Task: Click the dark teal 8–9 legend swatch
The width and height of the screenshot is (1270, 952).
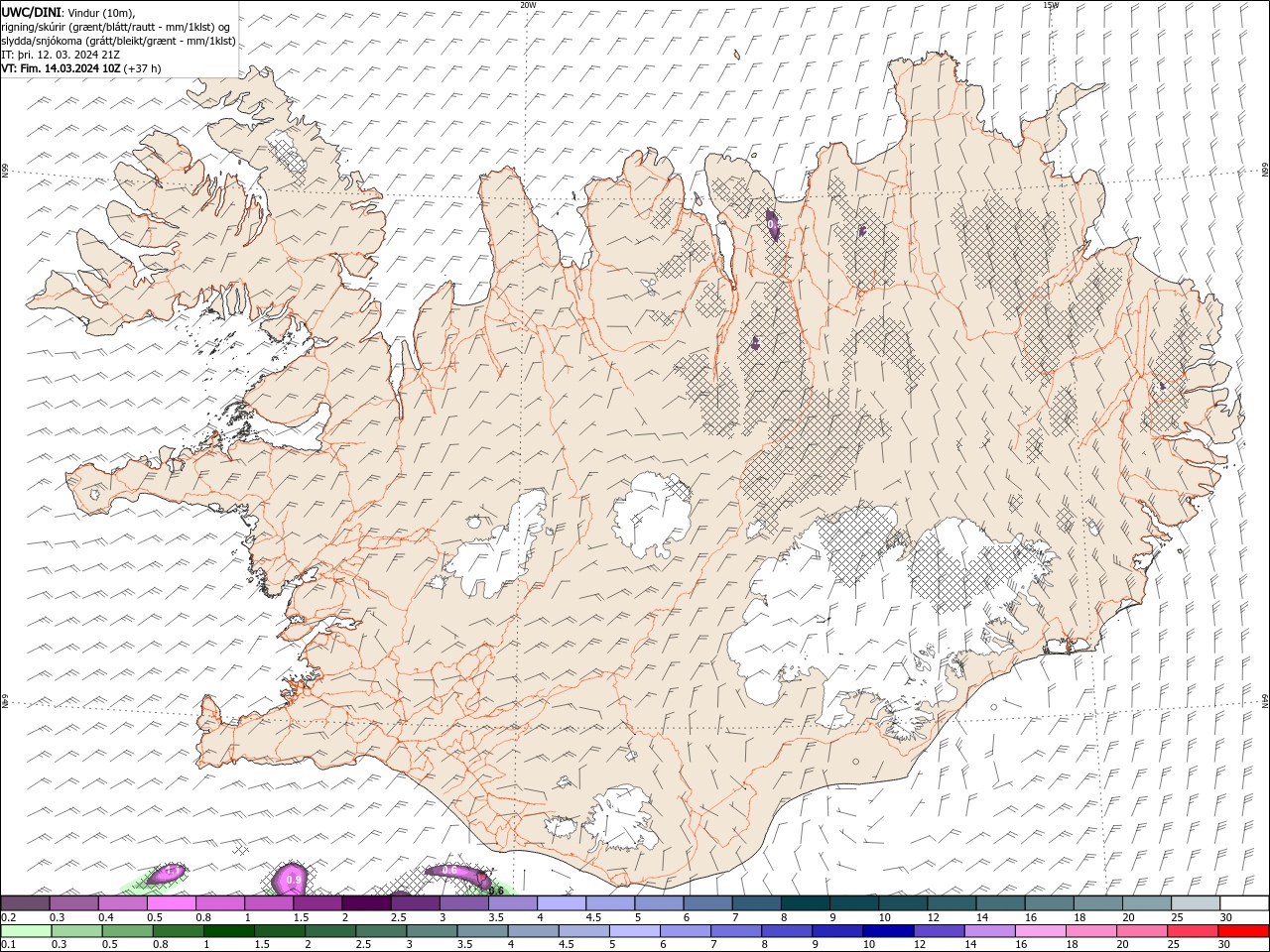Action: click(804, 903)
